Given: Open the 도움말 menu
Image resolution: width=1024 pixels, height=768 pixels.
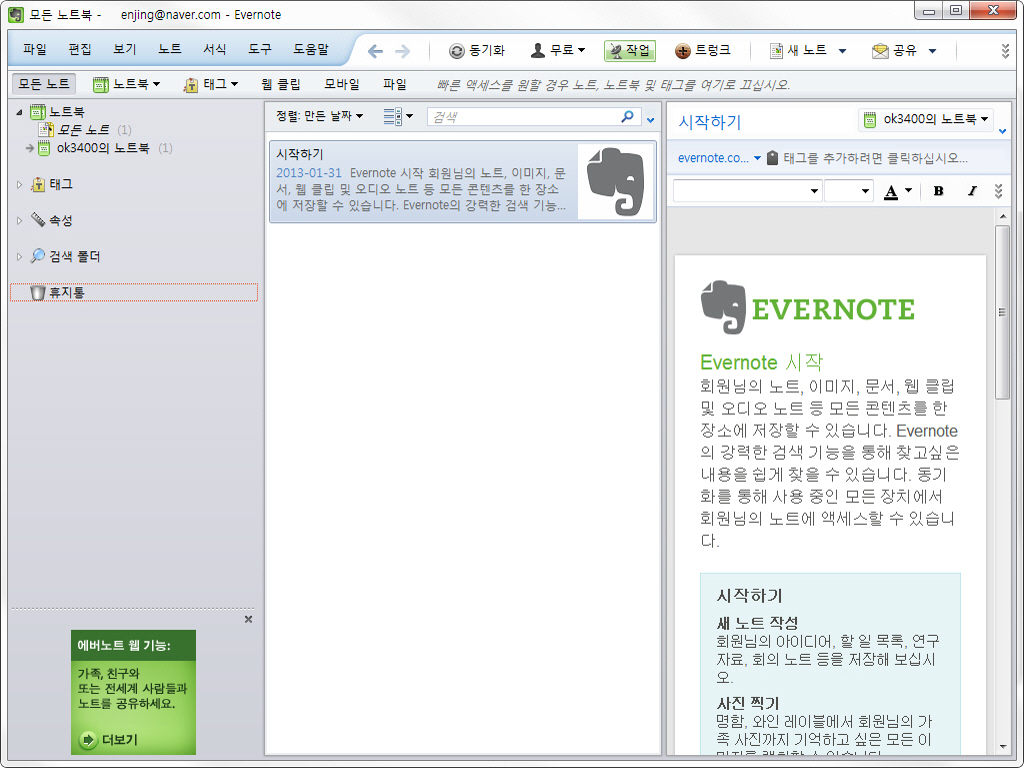Looking at the screenshot, I should pyautogui.click(x=311, y=49).
